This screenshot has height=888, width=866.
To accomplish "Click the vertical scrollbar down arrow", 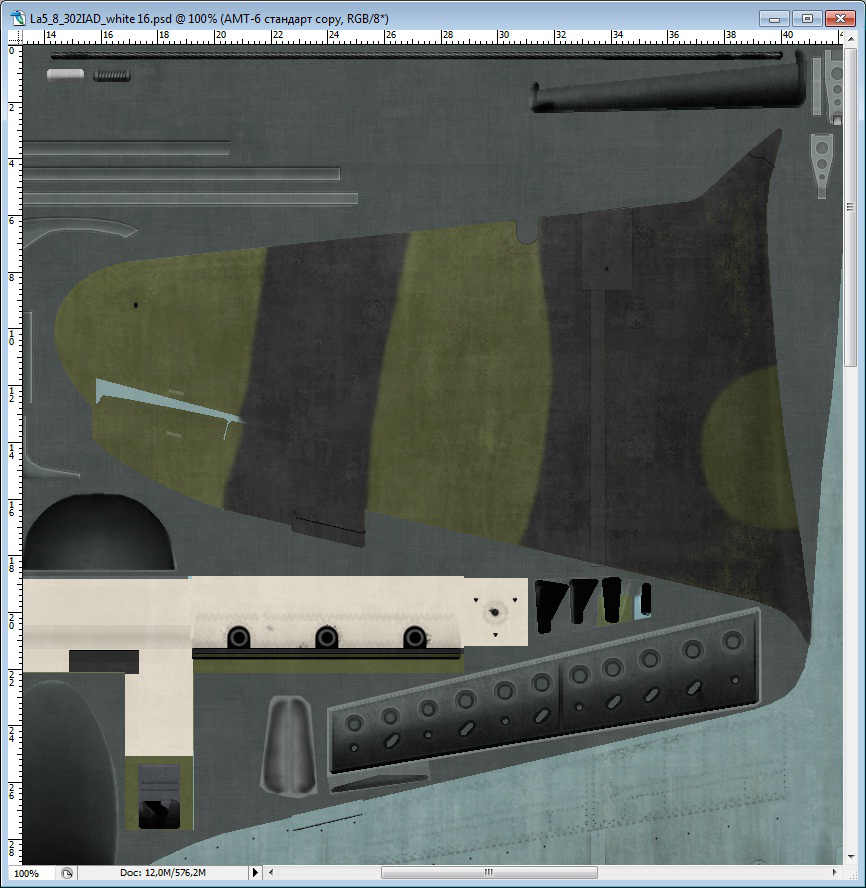I will tap(850, 857).
